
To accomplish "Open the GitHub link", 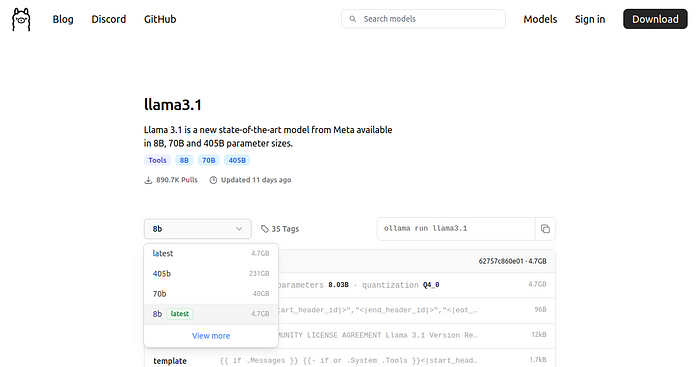I will tap(160, 19).
